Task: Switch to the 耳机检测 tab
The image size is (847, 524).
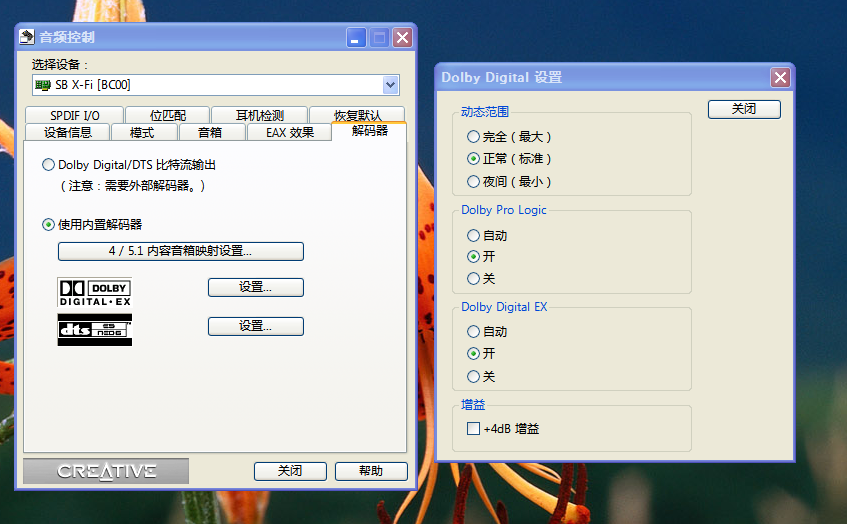Action: pos(259,115)
